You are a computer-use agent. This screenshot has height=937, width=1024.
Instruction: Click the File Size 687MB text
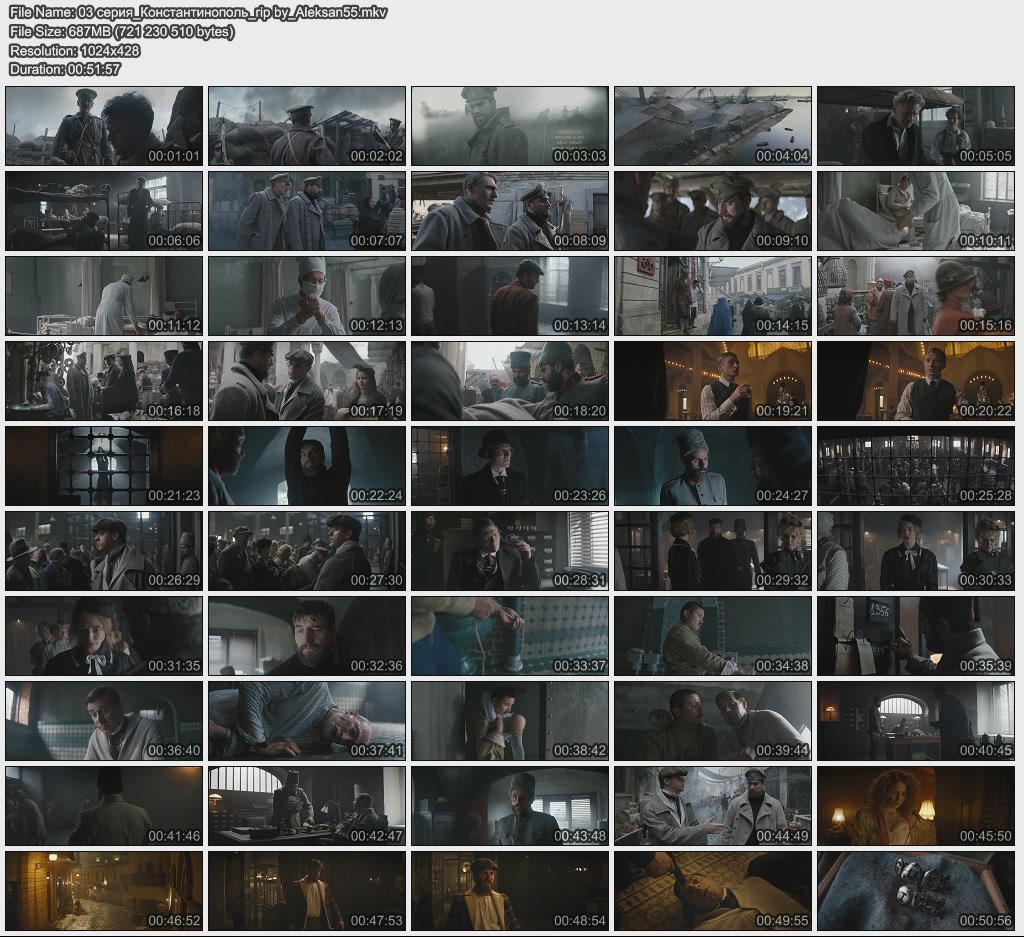pos(121,31)
